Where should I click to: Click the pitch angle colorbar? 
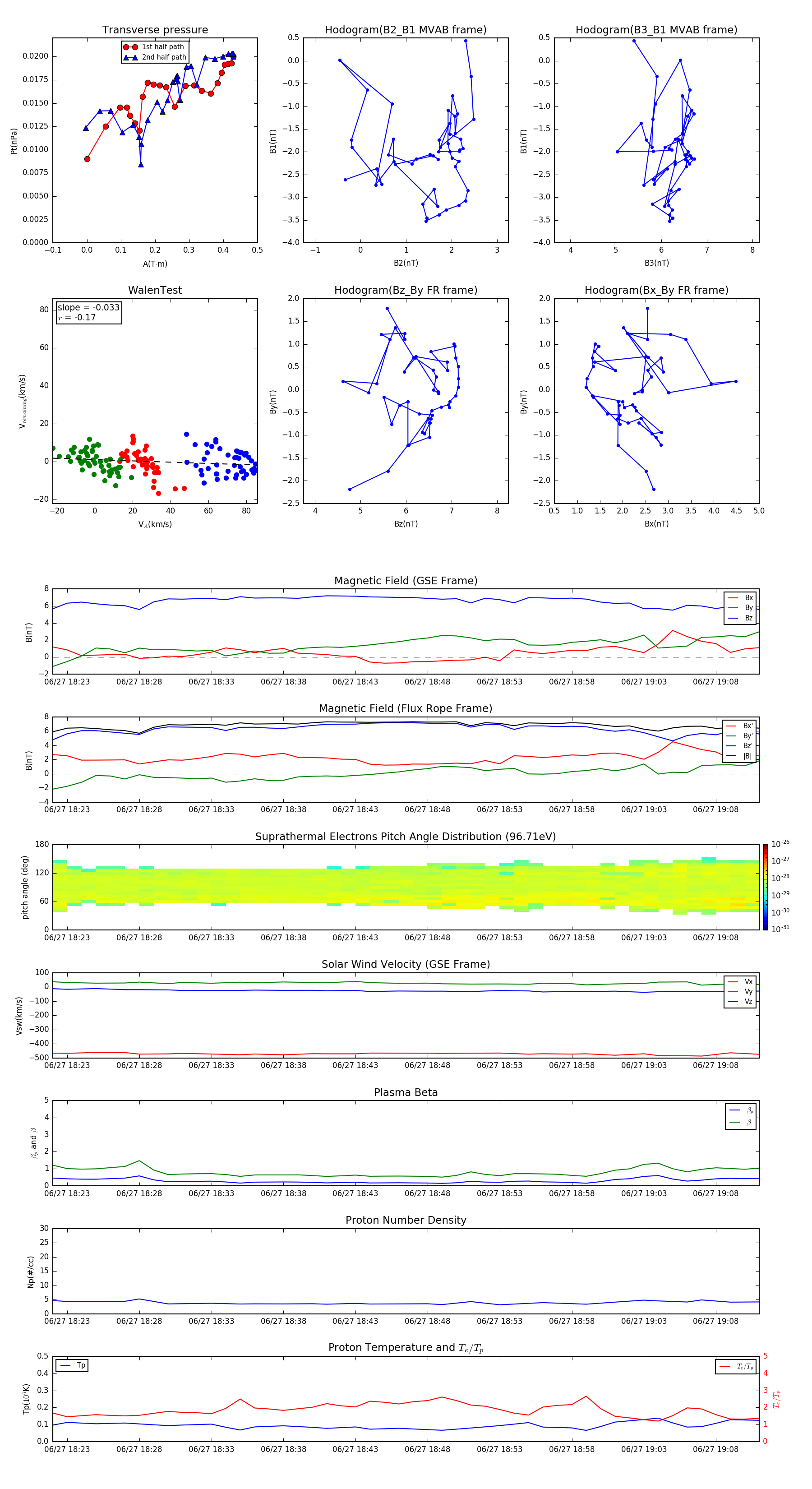click(x=765, y=887)
